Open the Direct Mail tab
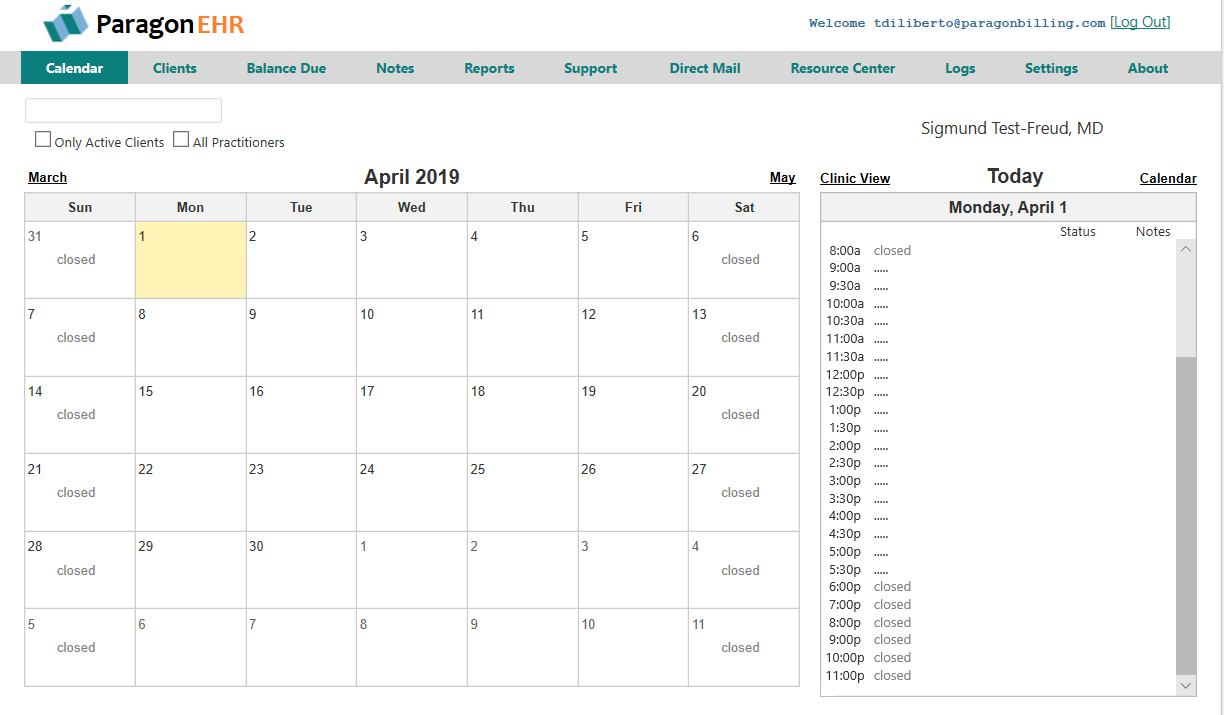This screenshot has height=715, width=1224. point(705,68)
